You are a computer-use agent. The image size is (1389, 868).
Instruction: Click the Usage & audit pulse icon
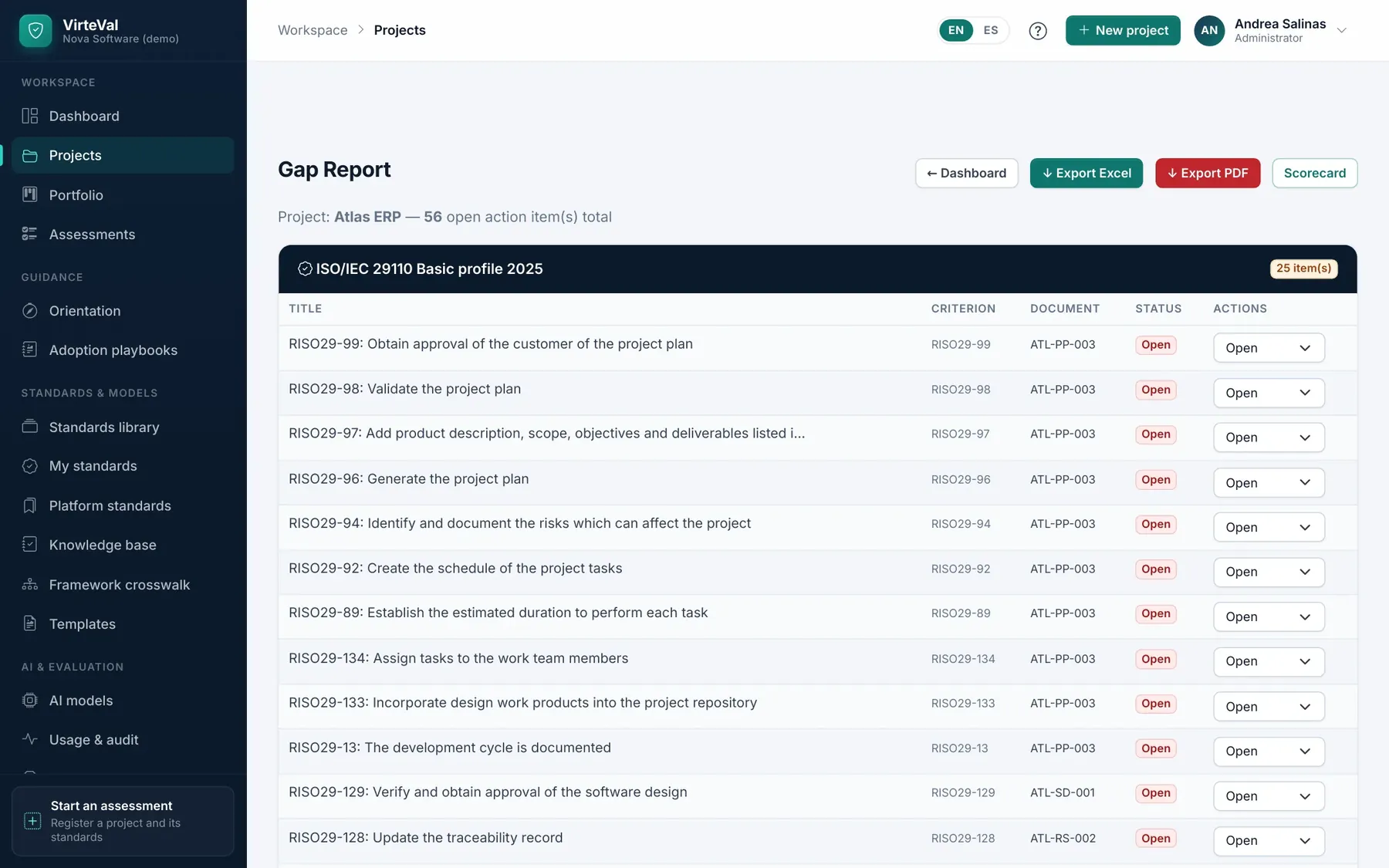click(x=30, y=739)
